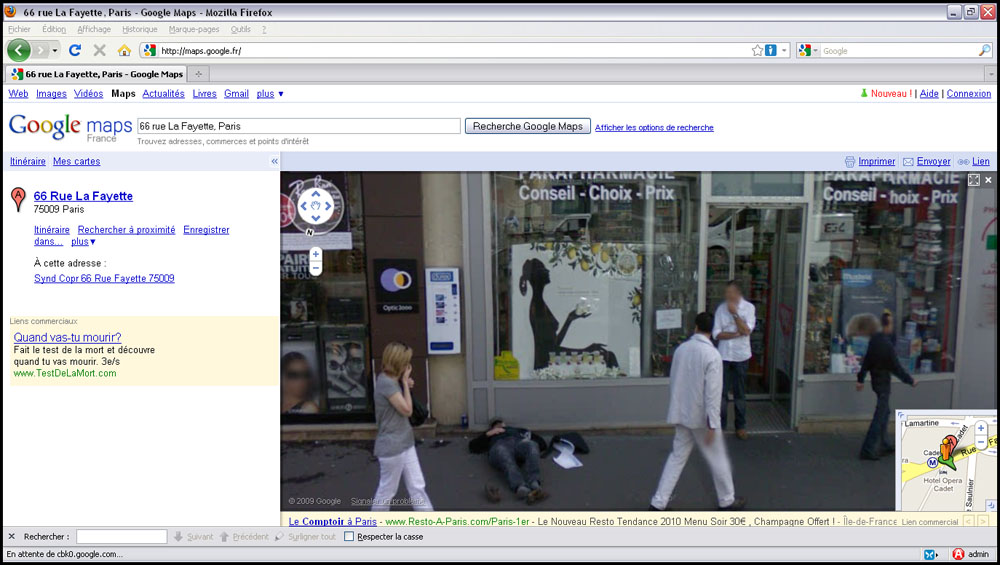Screen dimensions: 1000x565
Task: Open the Historique menu
Action: pyautogui.click(x=140, y=29)
